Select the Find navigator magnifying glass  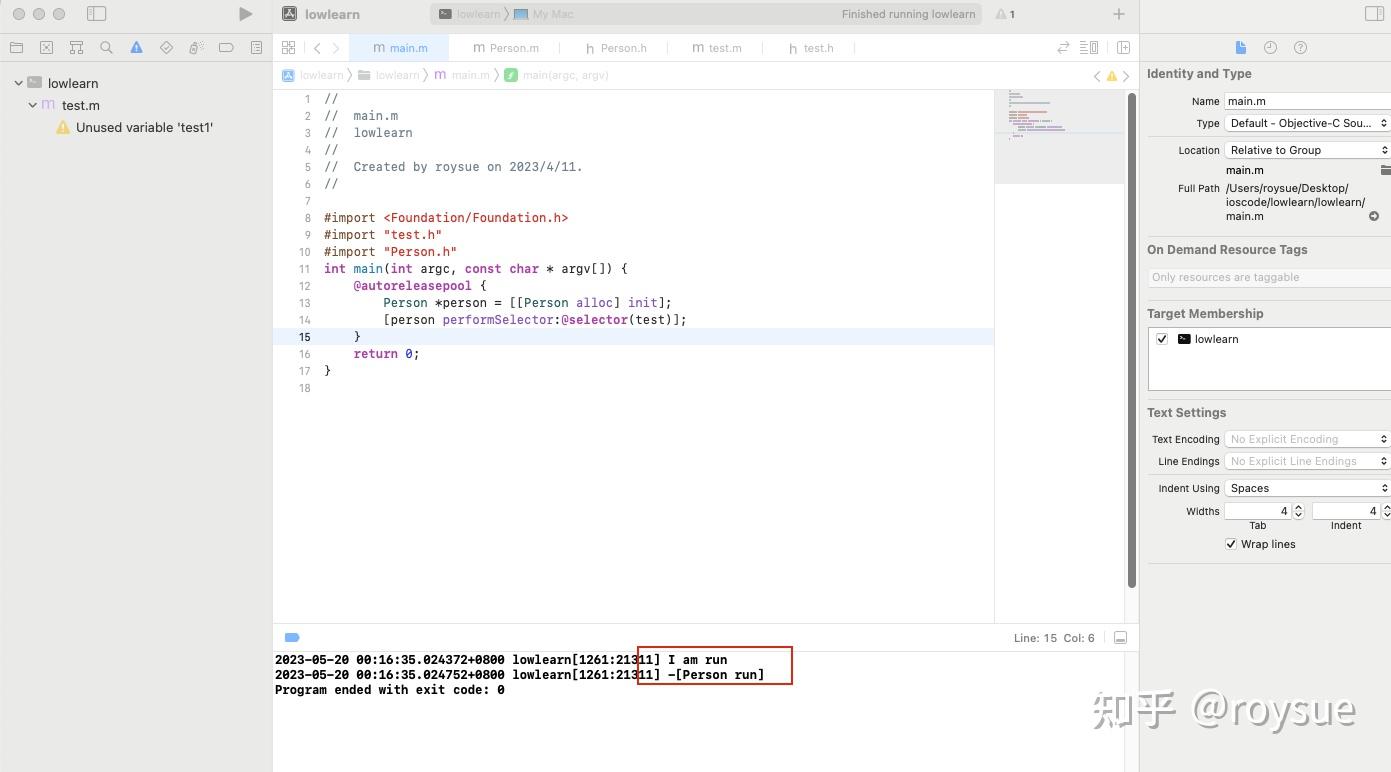coord(106,47)
